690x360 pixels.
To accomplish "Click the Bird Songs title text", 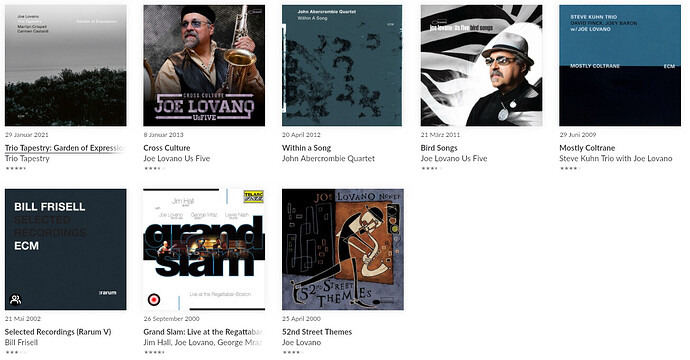I will coord(439,148).
